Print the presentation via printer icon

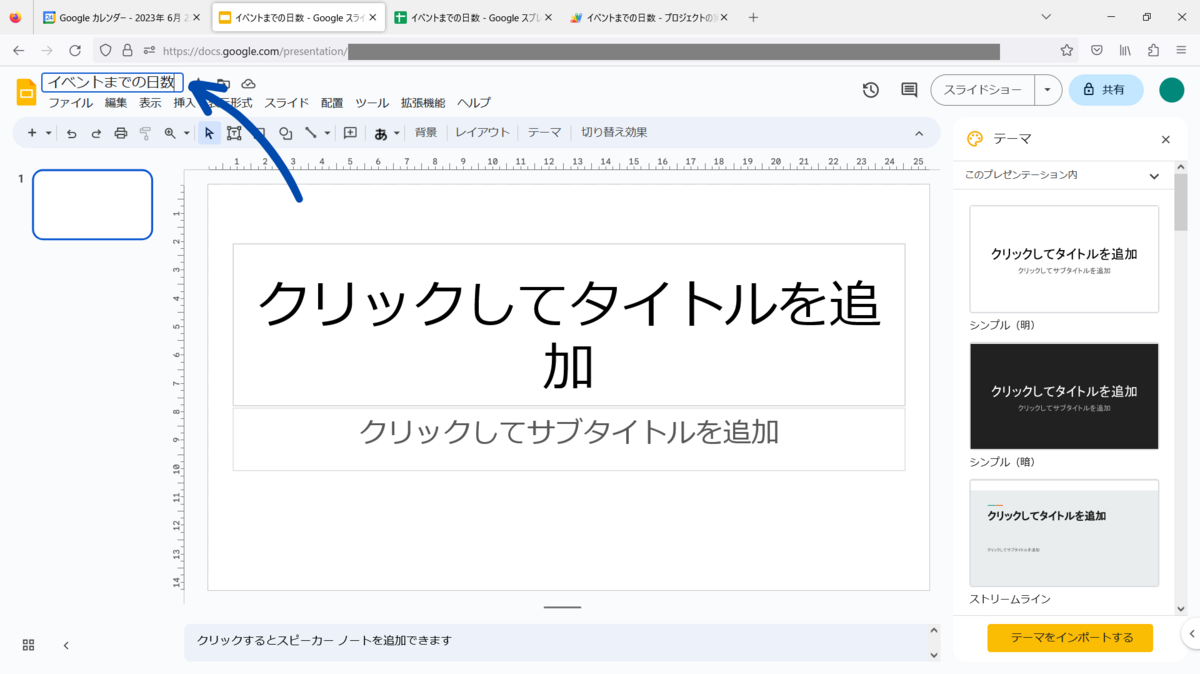coord(121,133)
